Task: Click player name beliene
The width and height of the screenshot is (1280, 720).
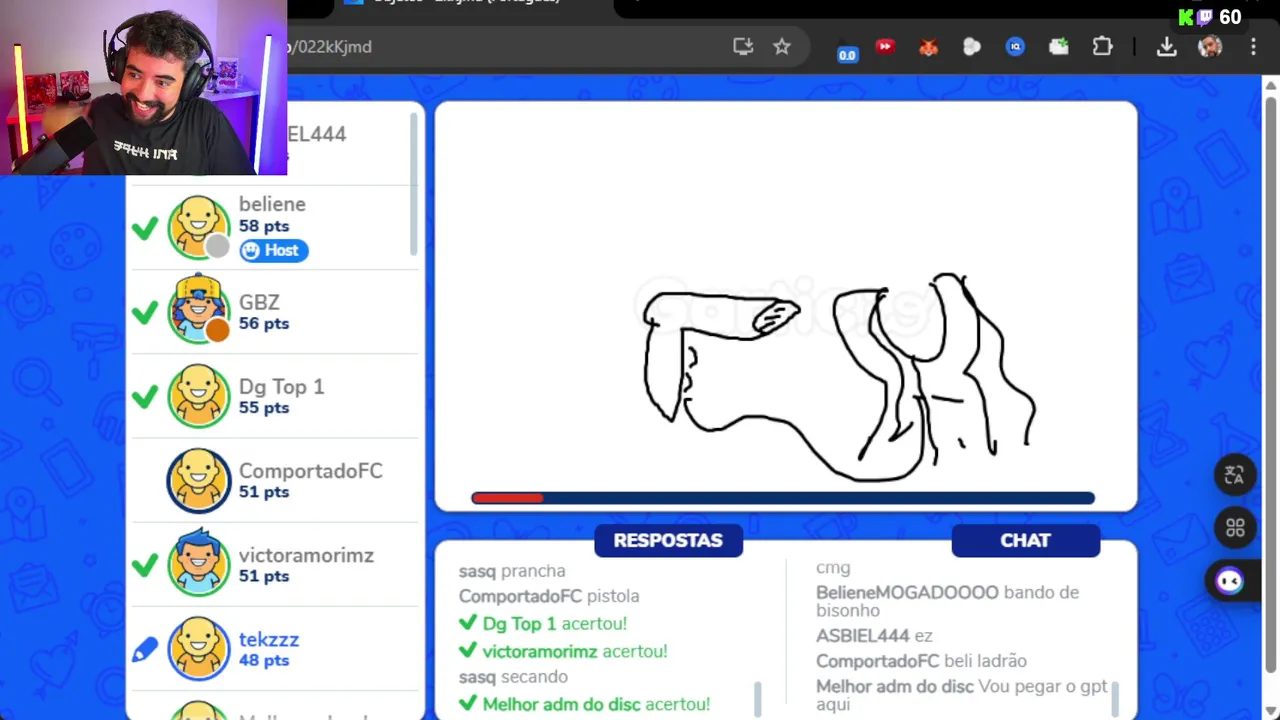Action: (272, 204)
